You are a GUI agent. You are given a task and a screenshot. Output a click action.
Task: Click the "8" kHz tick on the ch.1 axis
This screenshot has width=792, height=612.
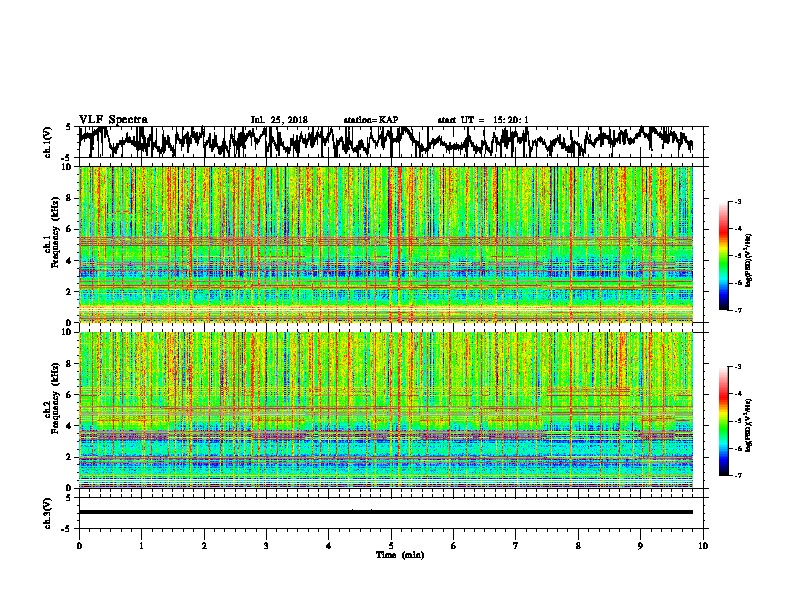[x=70, y=198]
